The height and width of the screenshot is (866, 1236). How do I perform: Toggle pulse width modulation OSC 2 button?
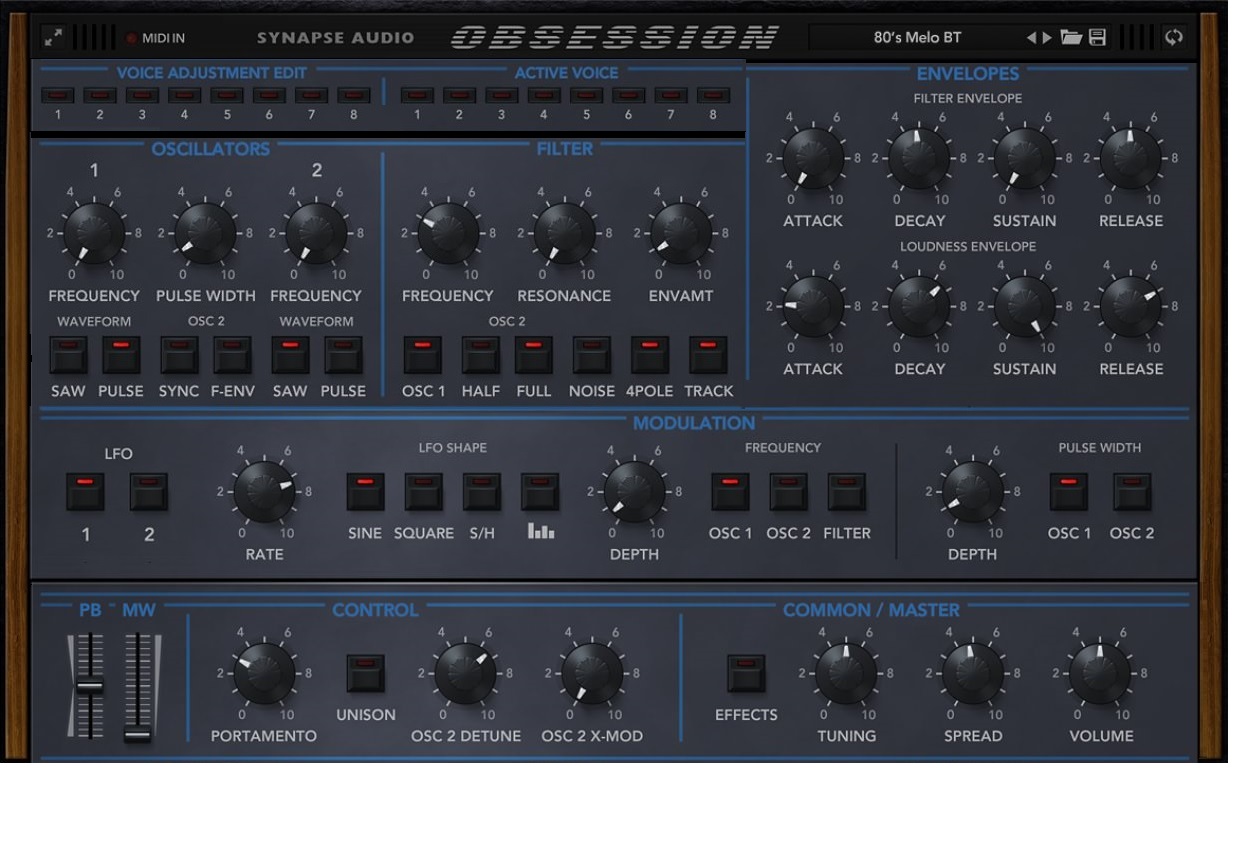(x=1132, y=492)
